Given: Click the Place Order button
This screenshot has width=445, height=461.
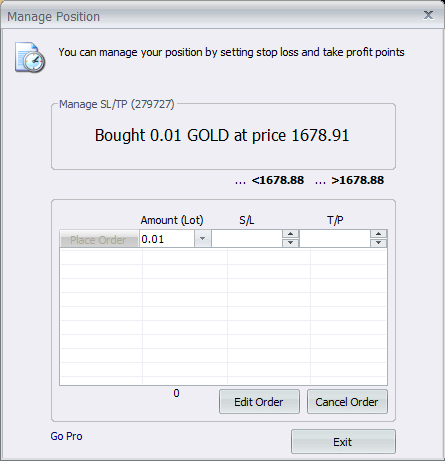Looking at the screenshot, I should (x=99, y=239).
